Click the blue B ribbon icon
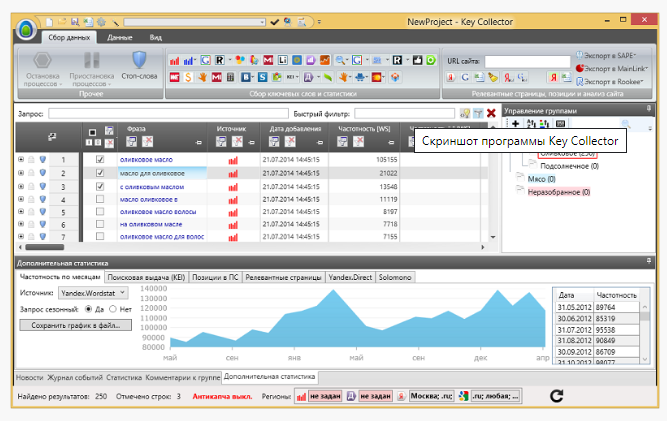667x421 pixels. 246,77
